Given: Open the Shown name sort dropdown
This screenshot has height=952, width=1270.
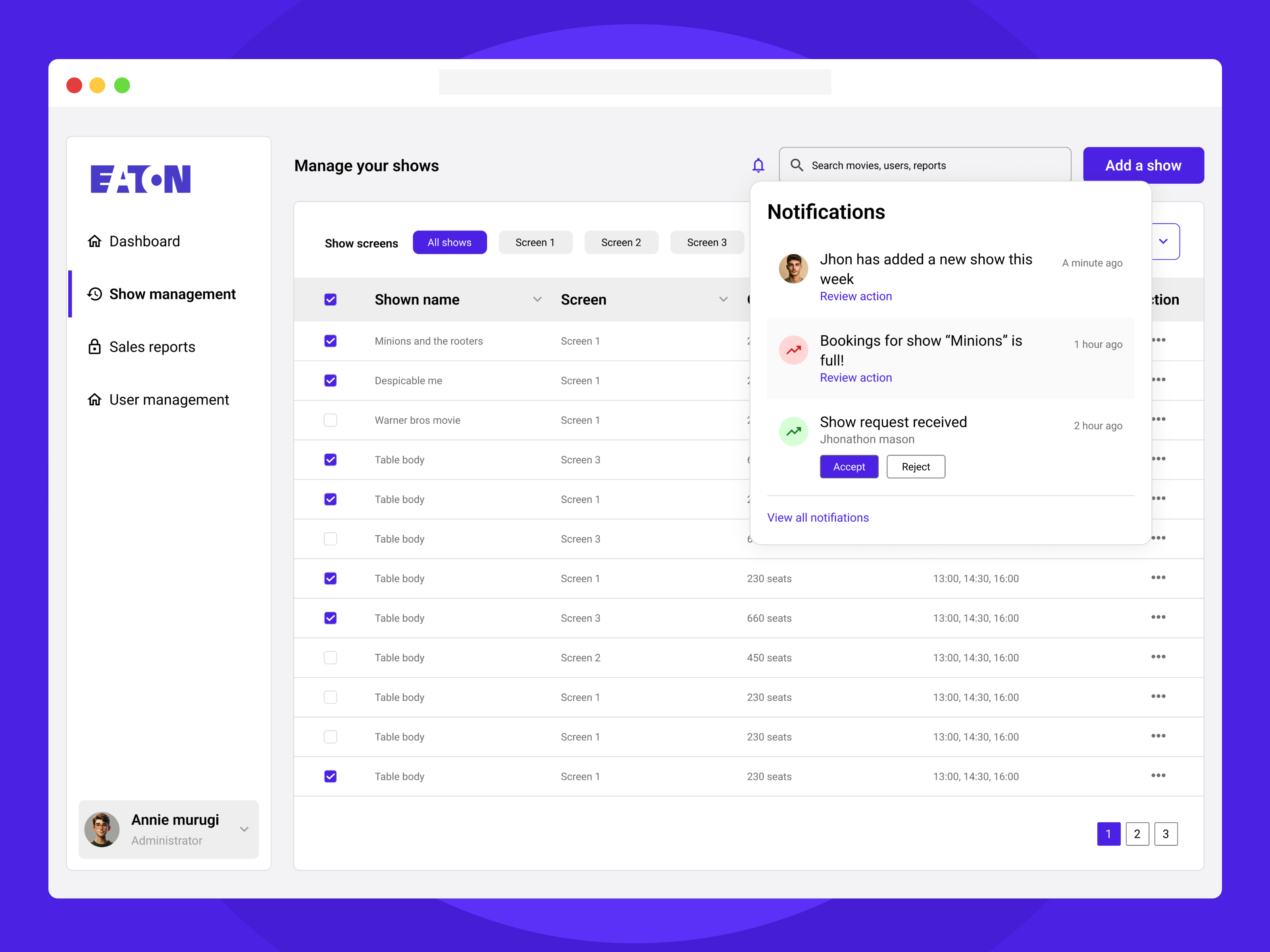Looking at the screenshot, I should pos(537,299).
